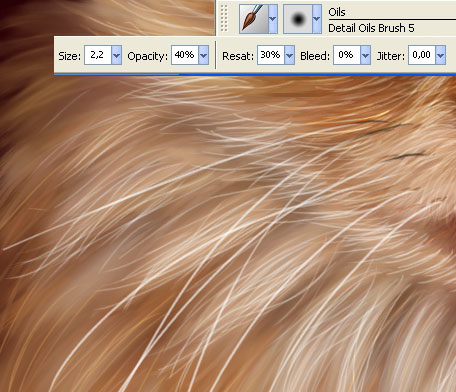The width and height of the screenshot is (456, 392).
Task: Open the brush variant dropdown arrow
Action: pos(317,19)
